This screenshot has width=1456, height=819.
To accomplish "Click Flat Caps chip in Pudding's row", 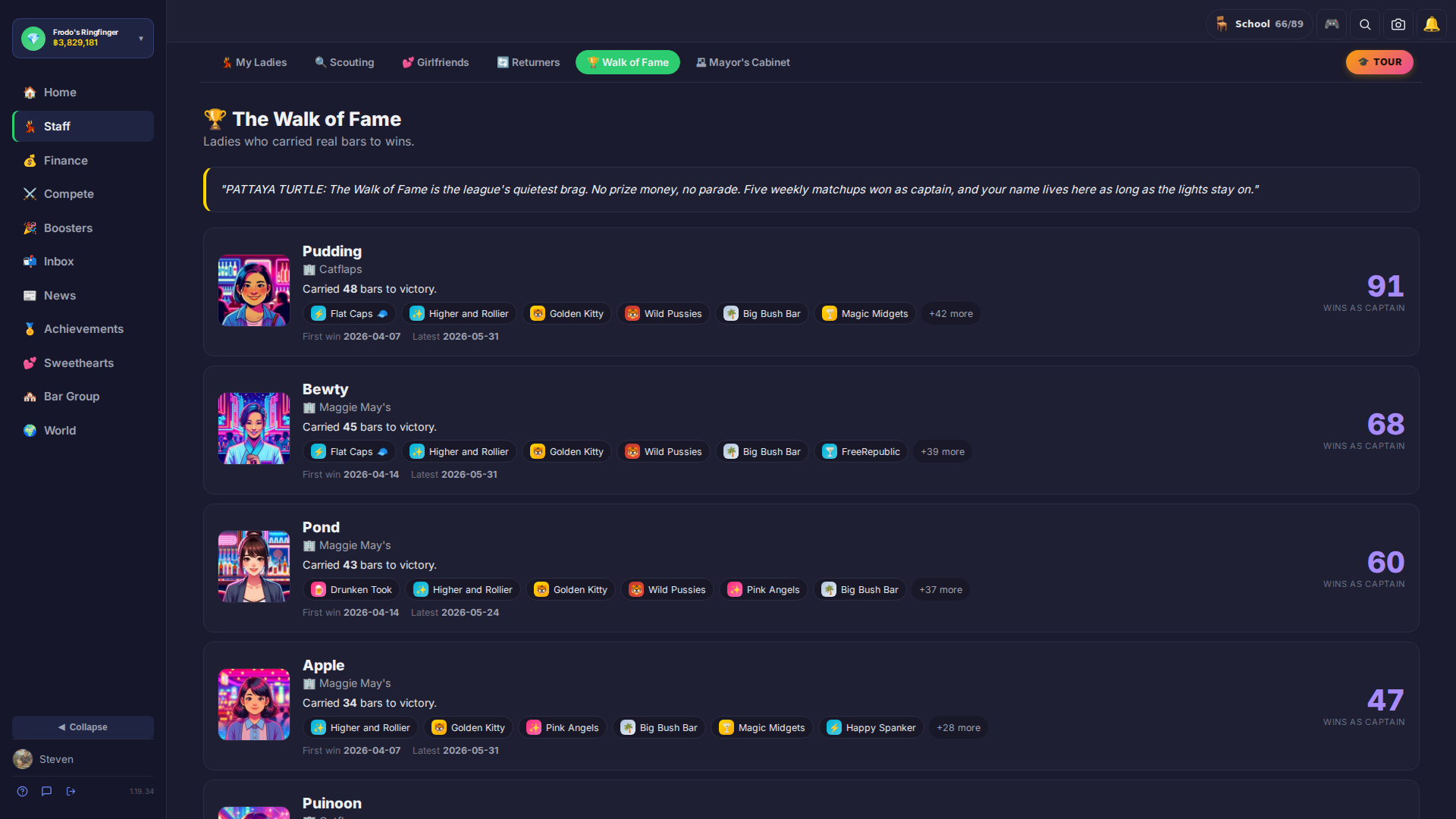I will (350, 314).
